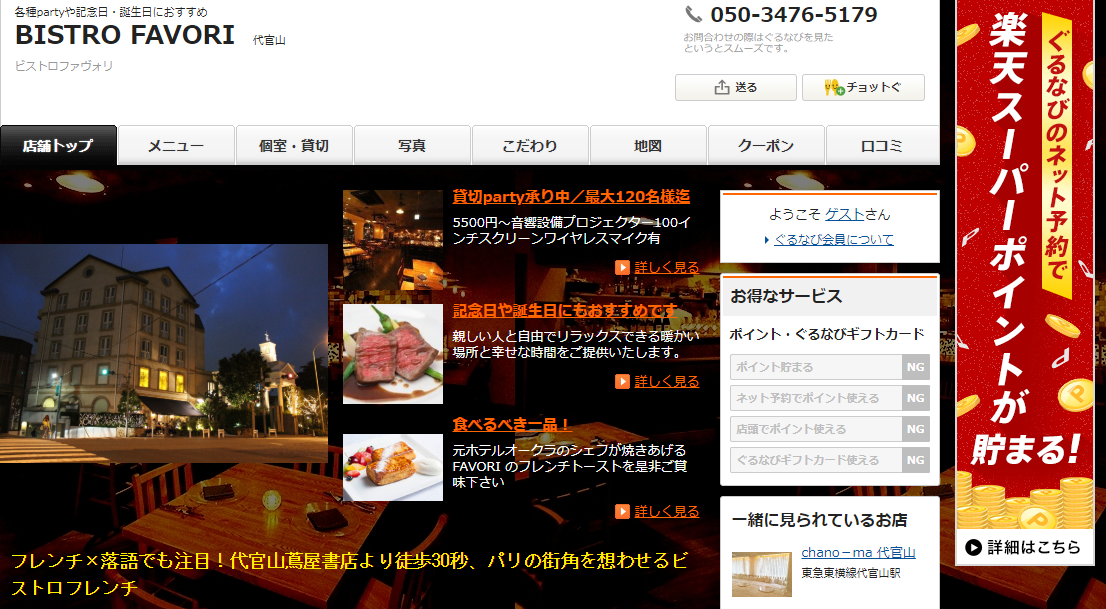The width and height of the screenshot is (1106, 609).
Task: Click the chano-ma 代官山 restaurant link
Action: pos(858,553)
